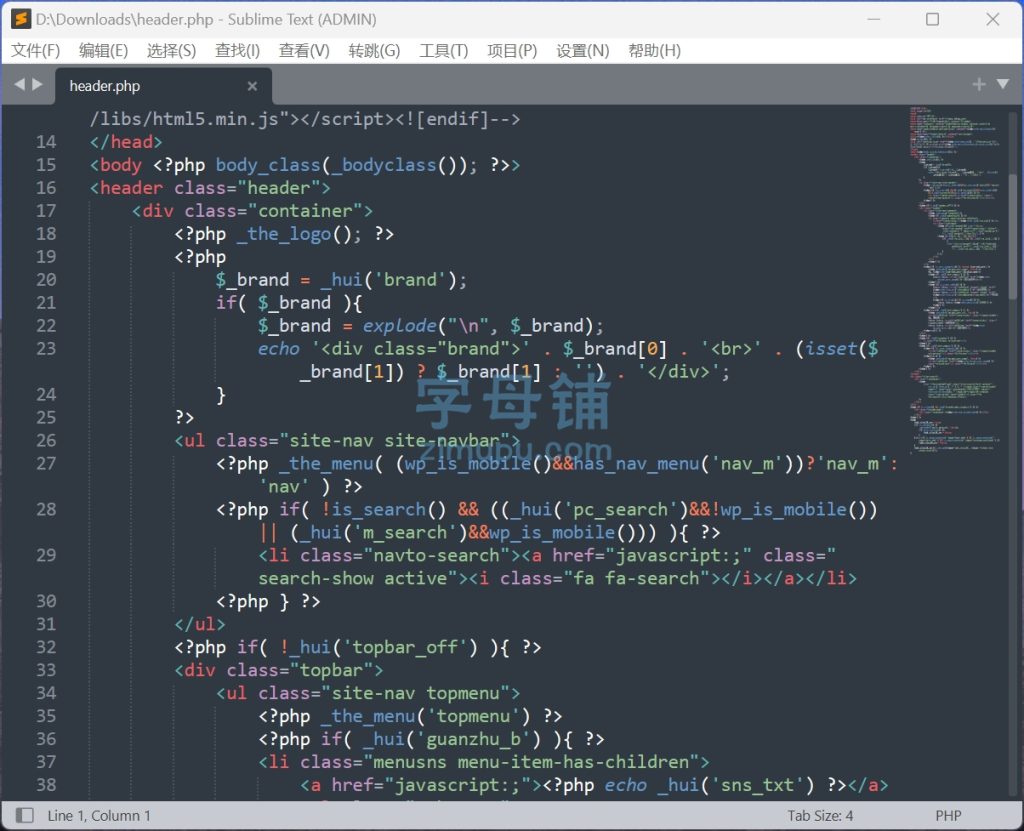Open the 查找(I) menu
This screenshot has height=831, width=1024.
[x=237, y=50]
